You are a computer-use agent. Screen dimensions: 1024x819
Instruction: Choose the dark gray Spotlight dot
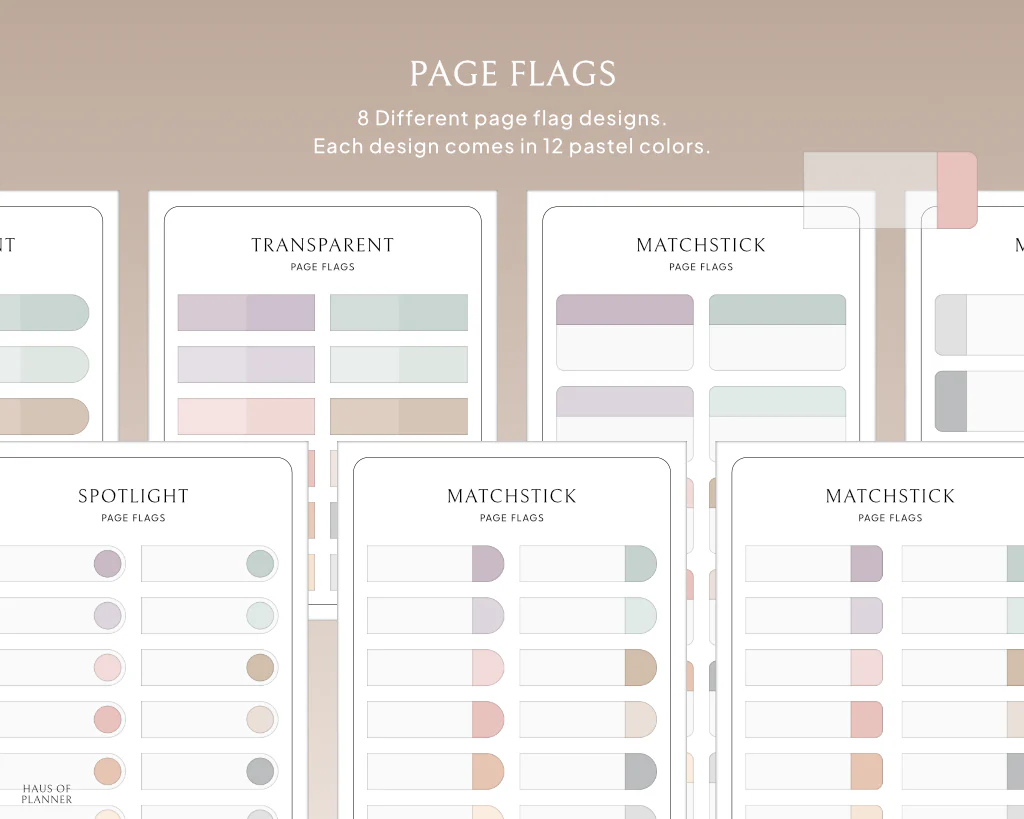pyautogui.click(x=260, y=771)
